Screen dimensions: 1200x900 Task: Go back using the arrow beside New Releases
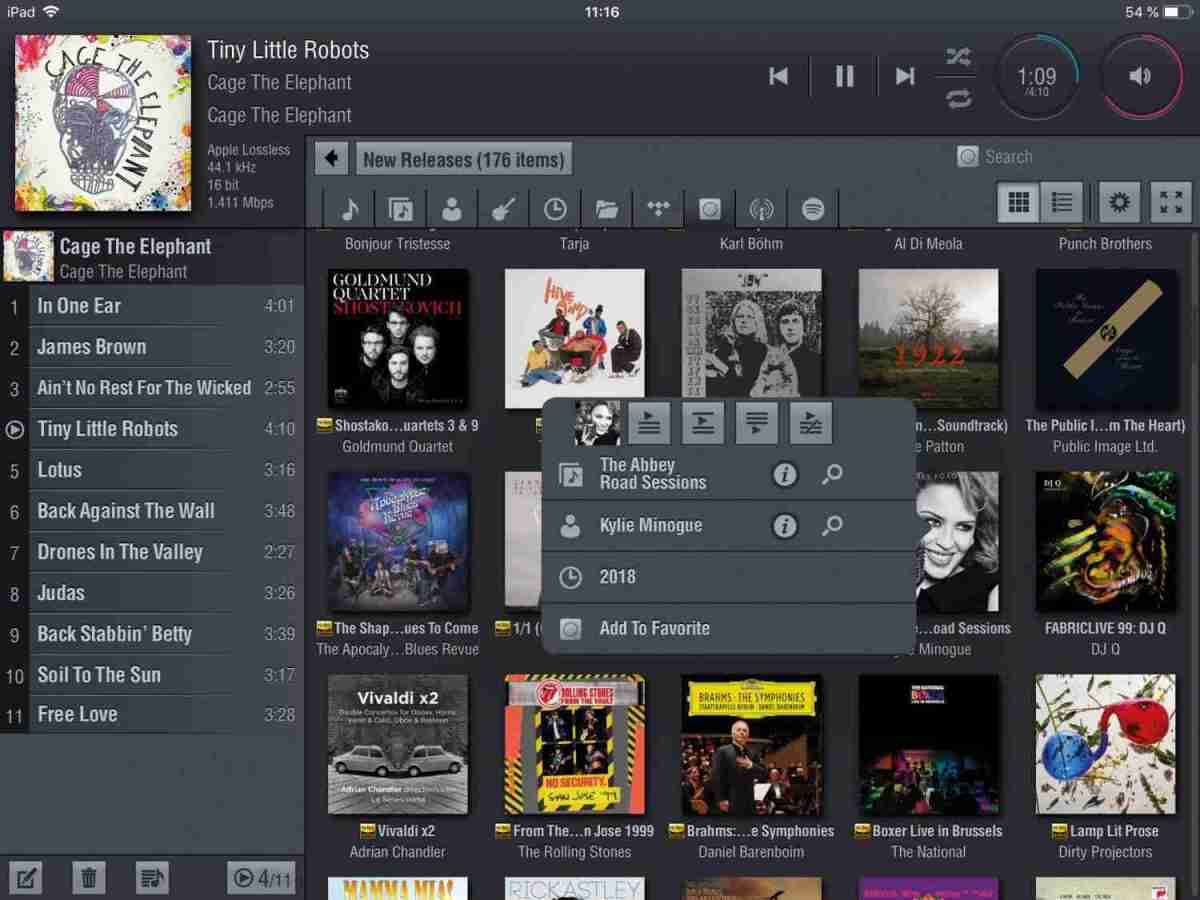pos(331,159)
